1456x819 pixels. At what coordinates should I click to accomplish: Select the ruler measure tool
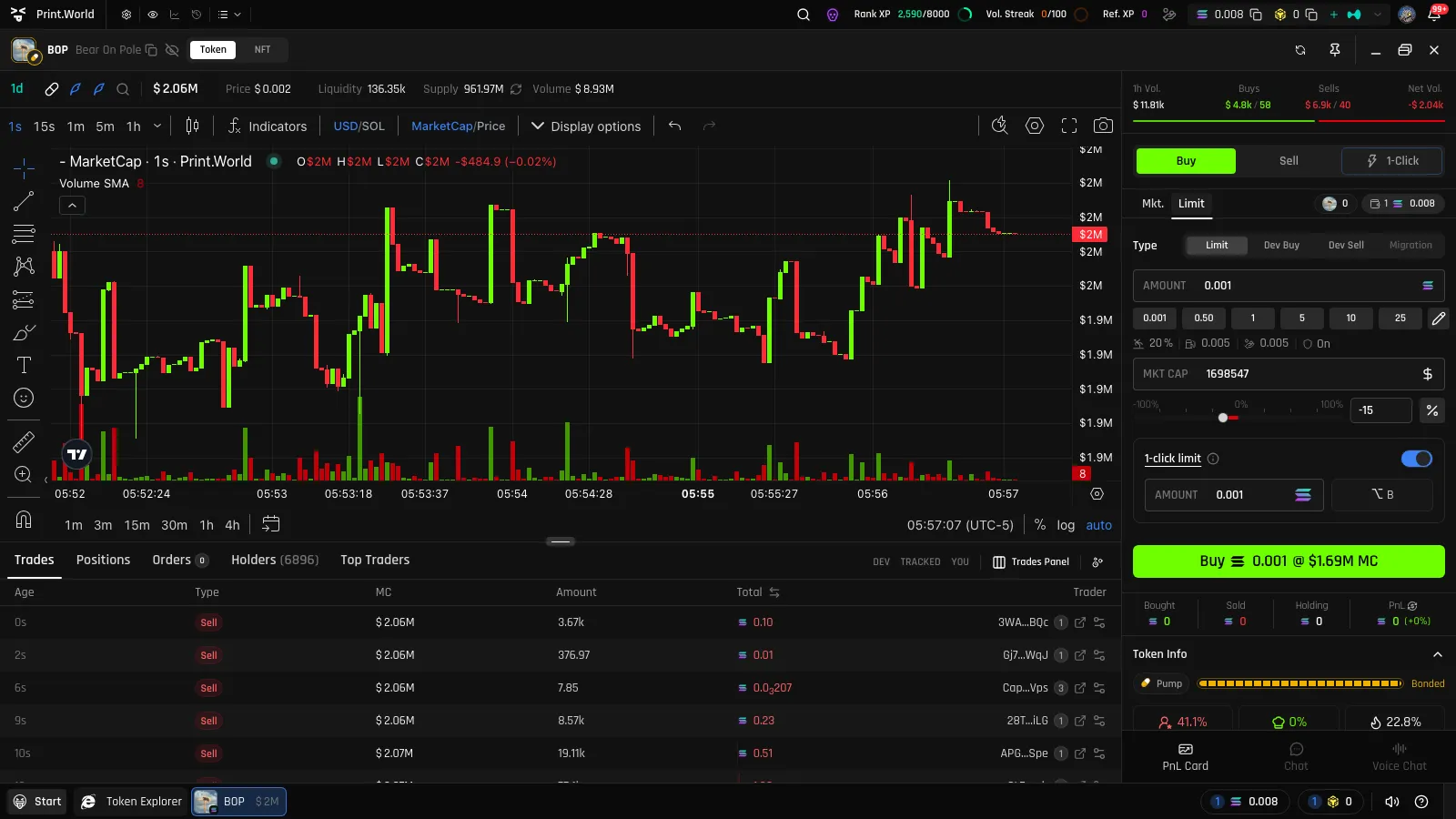24,442
